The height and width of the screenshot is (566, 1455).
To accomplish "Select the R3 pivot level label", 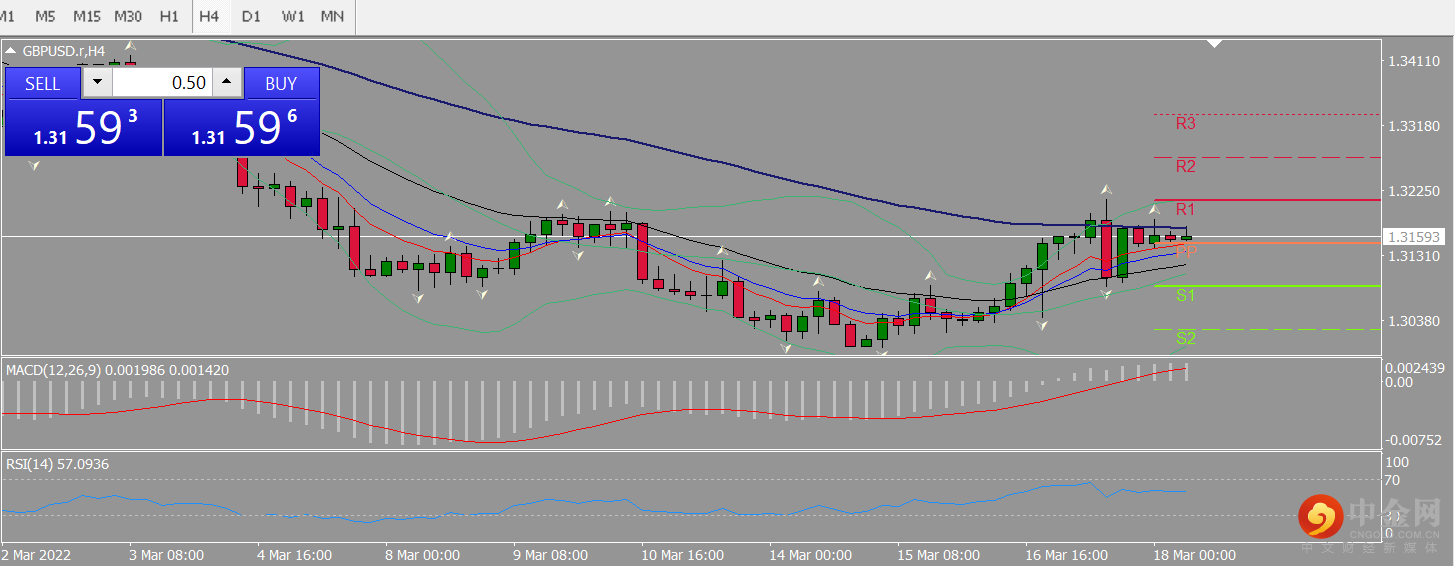I will coord(1186,124).
